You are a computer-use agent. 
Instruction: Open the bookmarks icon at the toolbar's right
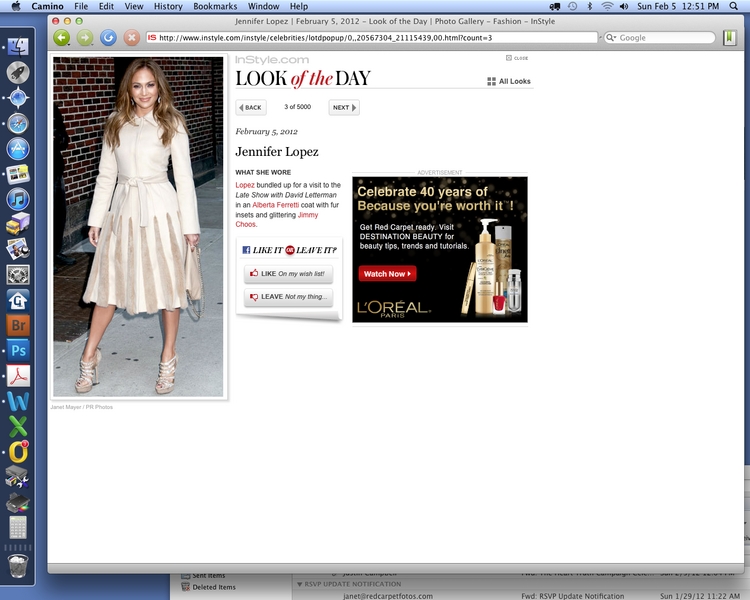(729, 37)
